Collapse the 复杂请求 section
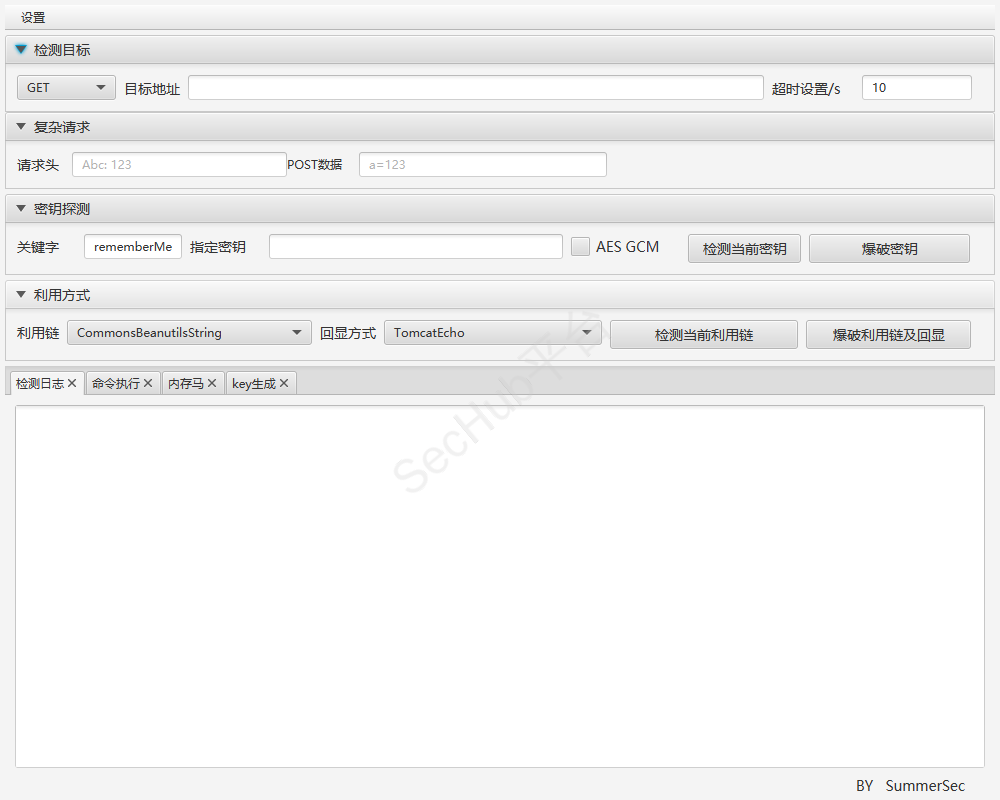The width and height of the screenshot is (1000, 800). tap(21, 127)
